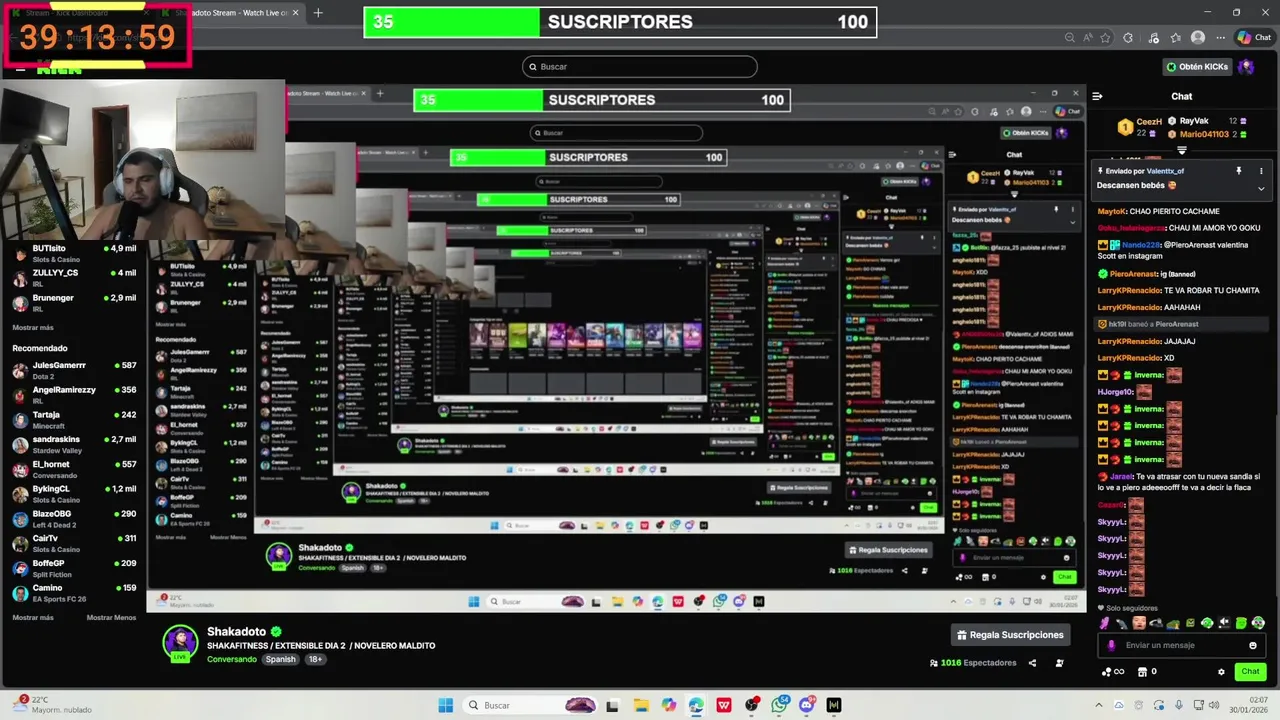Open WhatsApp from the taskbar

pos(779,705)
